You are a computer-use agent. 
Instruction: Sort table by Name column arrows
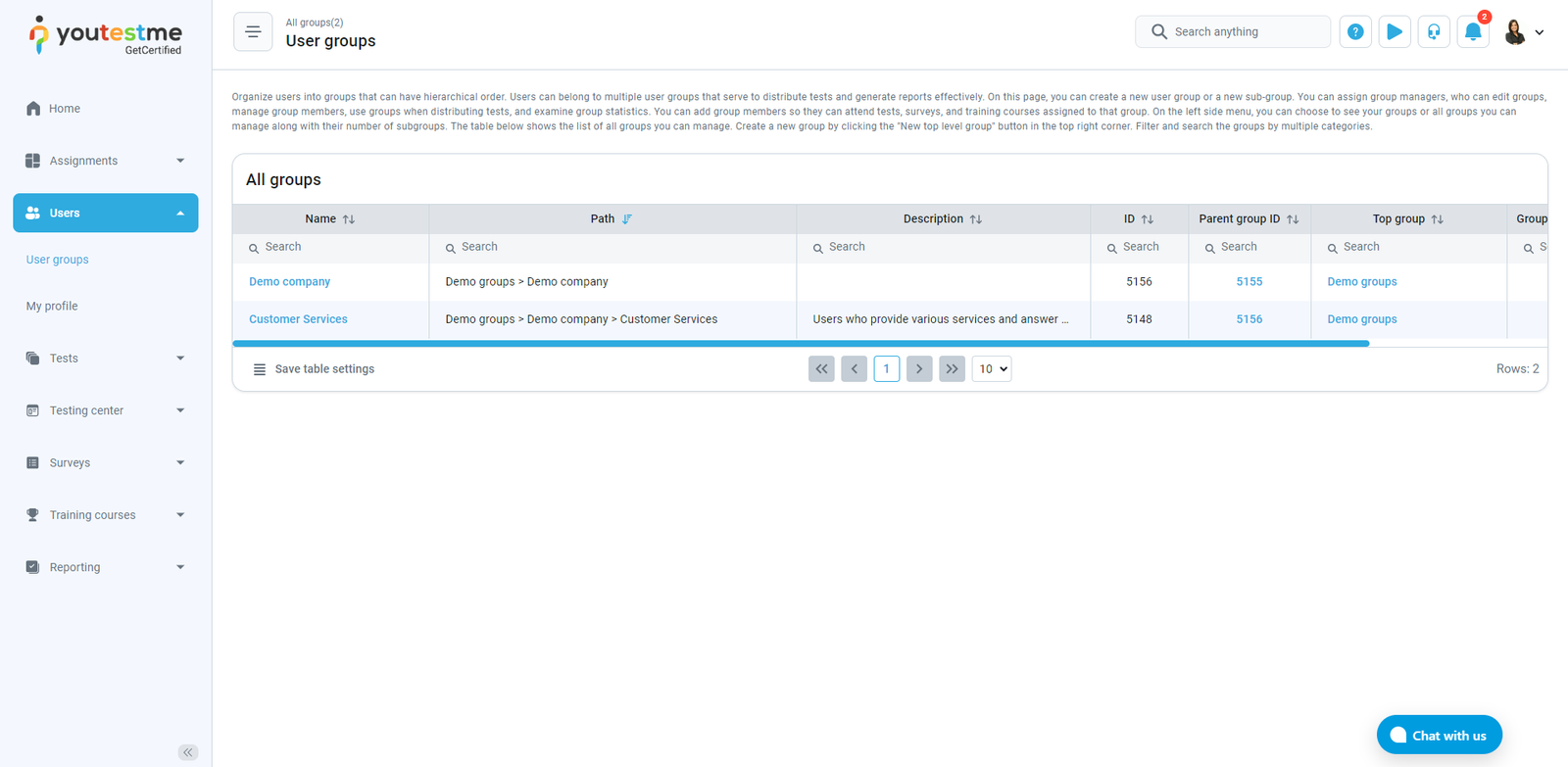tap(349, 219)
